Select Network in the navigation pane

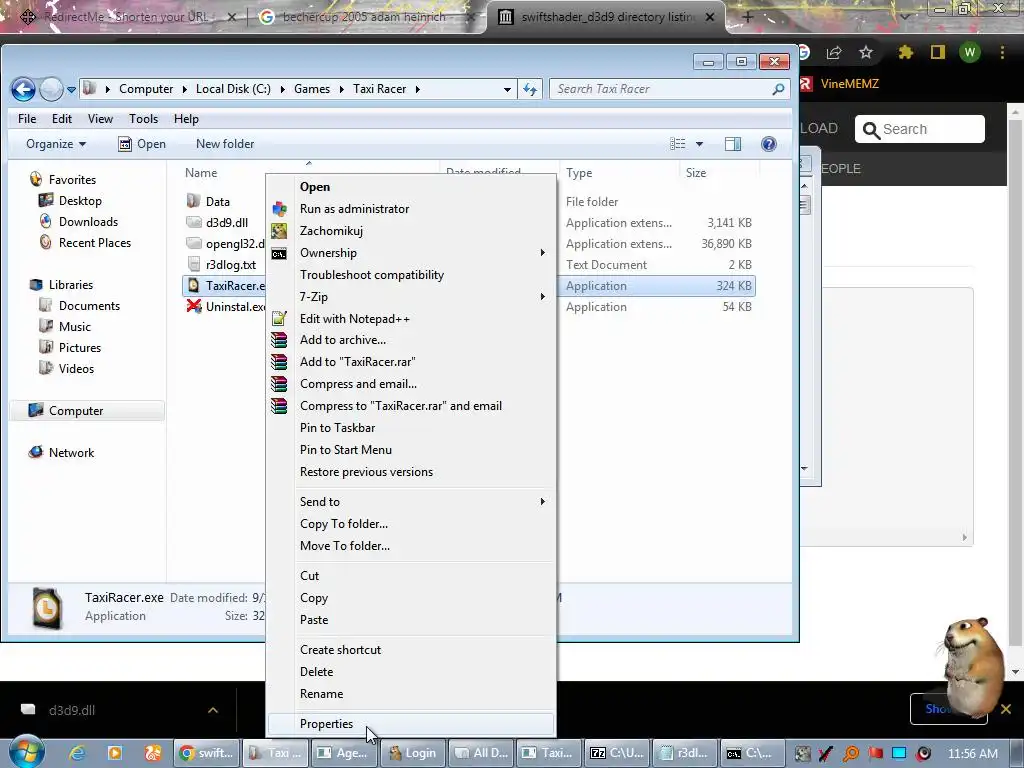(x=71, y=453)
